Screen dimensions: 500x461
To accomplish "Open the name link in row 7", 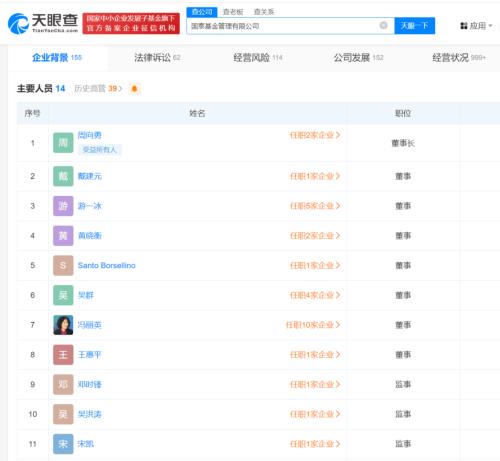I will (90, 325).
